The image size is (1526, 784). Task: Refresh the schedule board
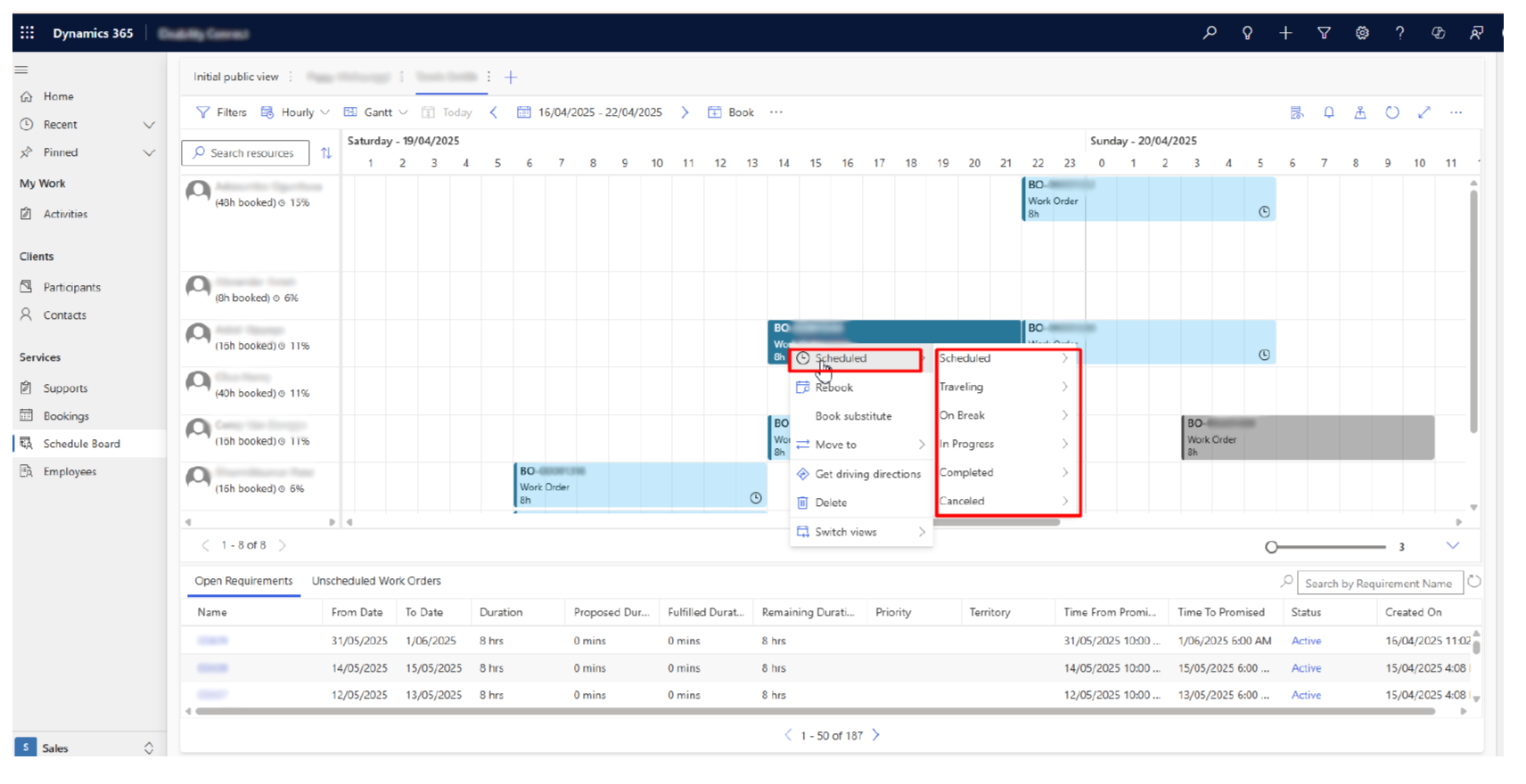click(x=1391, y=112)
